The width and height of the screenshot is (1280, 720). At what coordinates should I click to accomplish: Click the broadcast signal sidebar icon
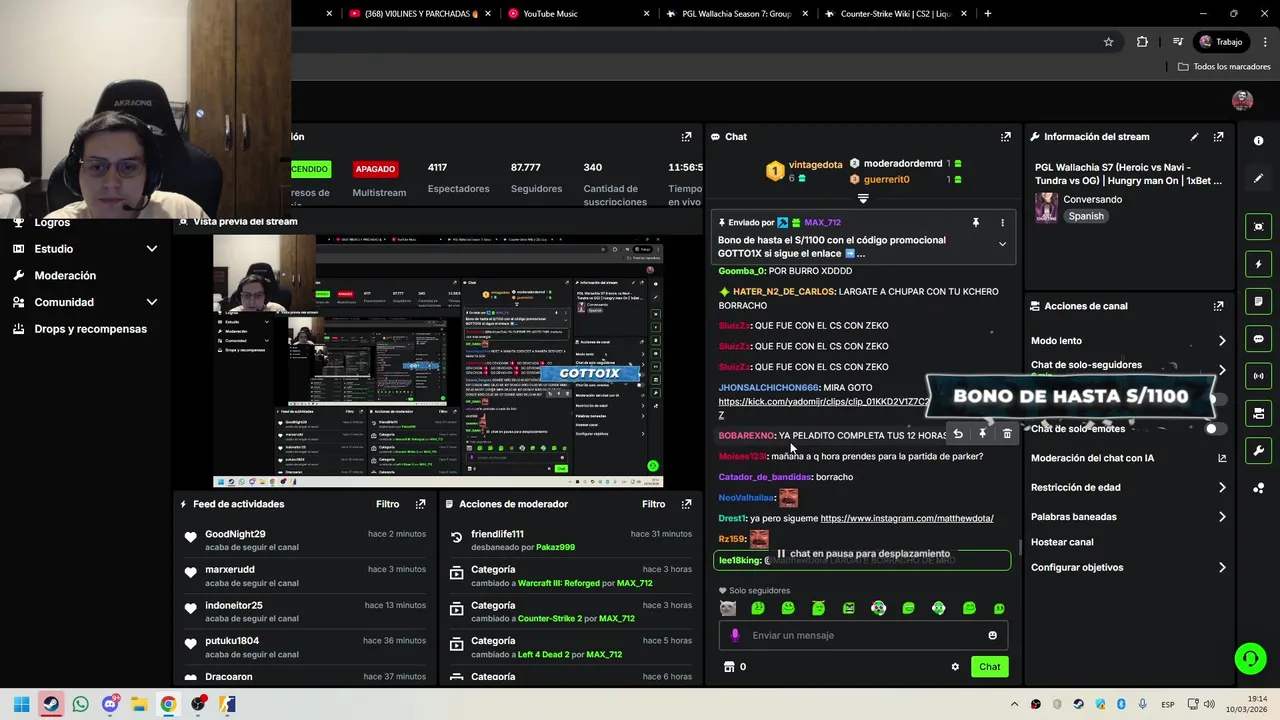[1258, 376]
